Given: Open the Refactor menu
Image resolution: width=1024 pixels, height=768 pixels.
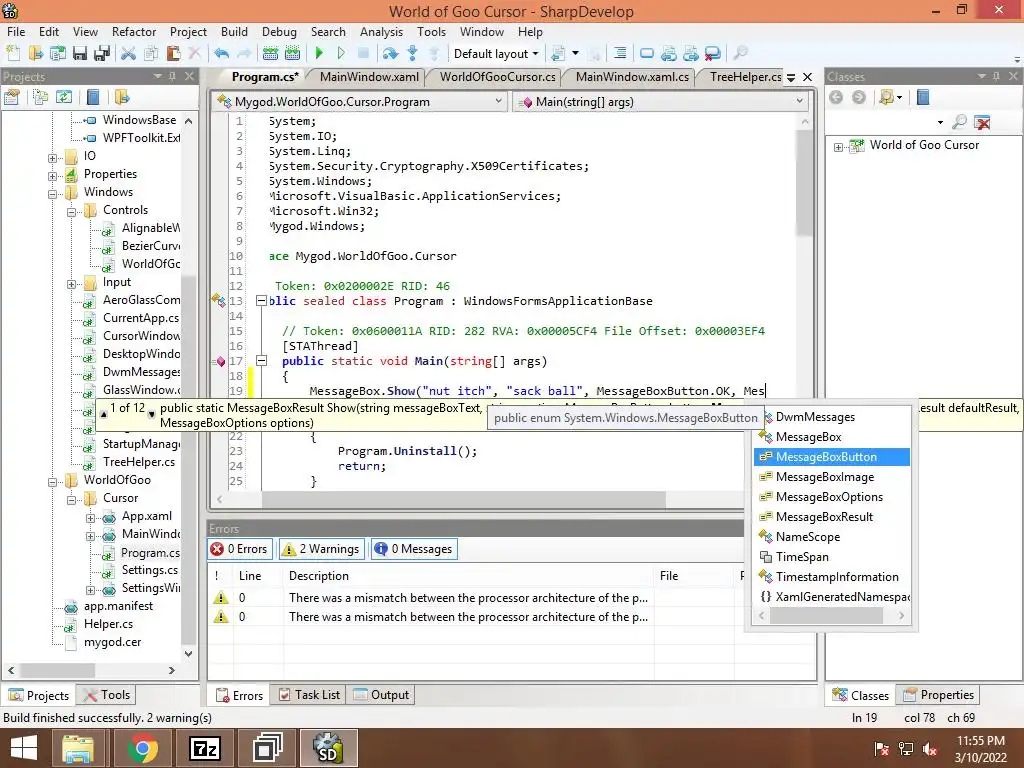Looking at the screenshot, I should click(134, 31).
